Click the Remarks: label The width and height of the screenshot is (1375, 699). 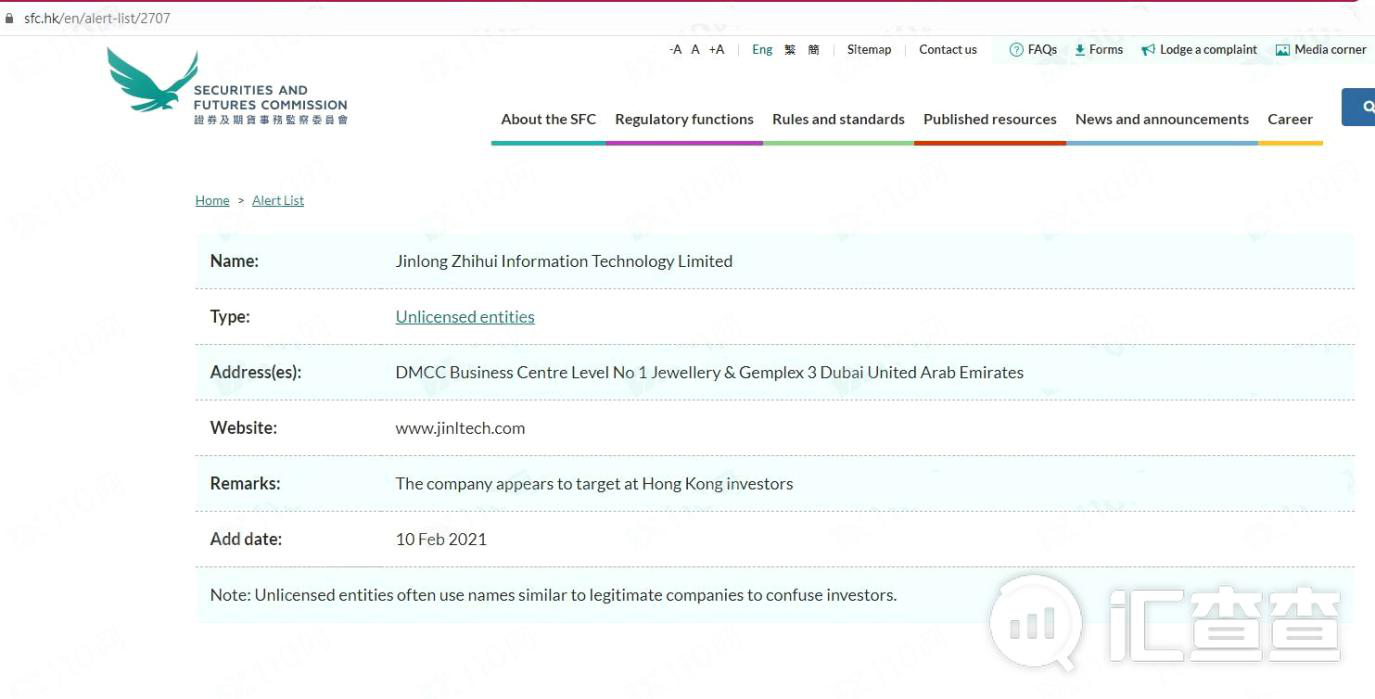245,484
